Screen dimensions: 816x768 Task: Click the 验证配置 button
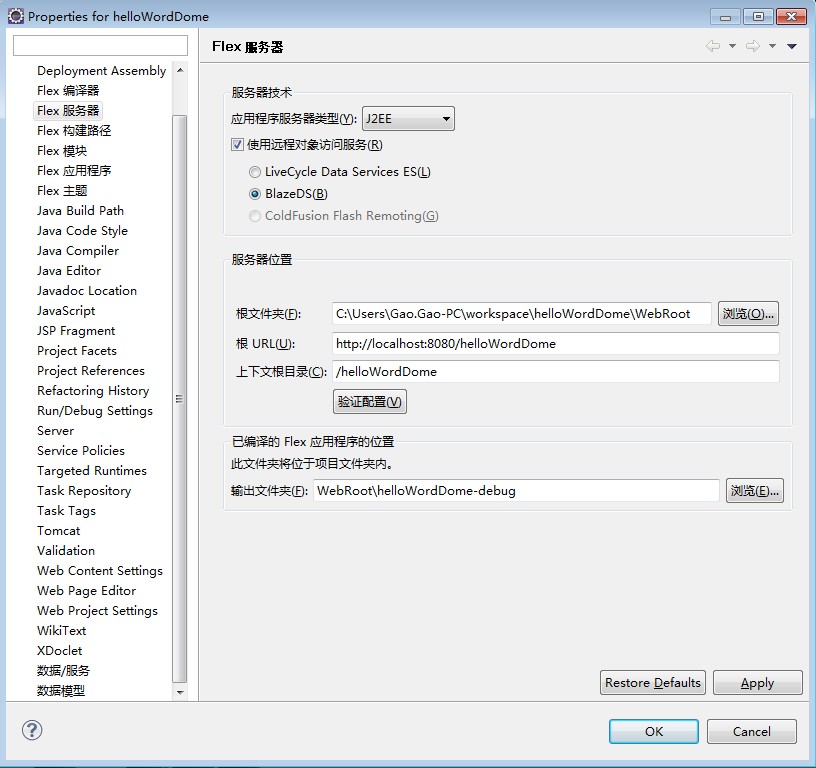[370, 402]
